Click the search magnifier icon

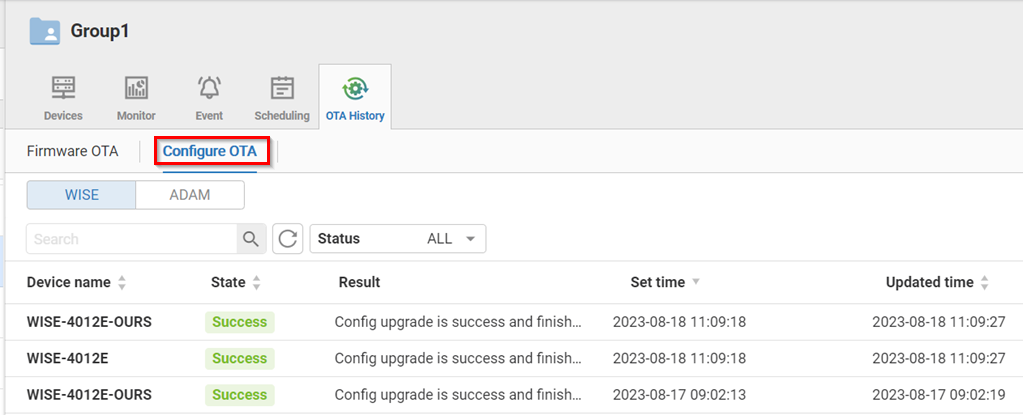point(249,239)
